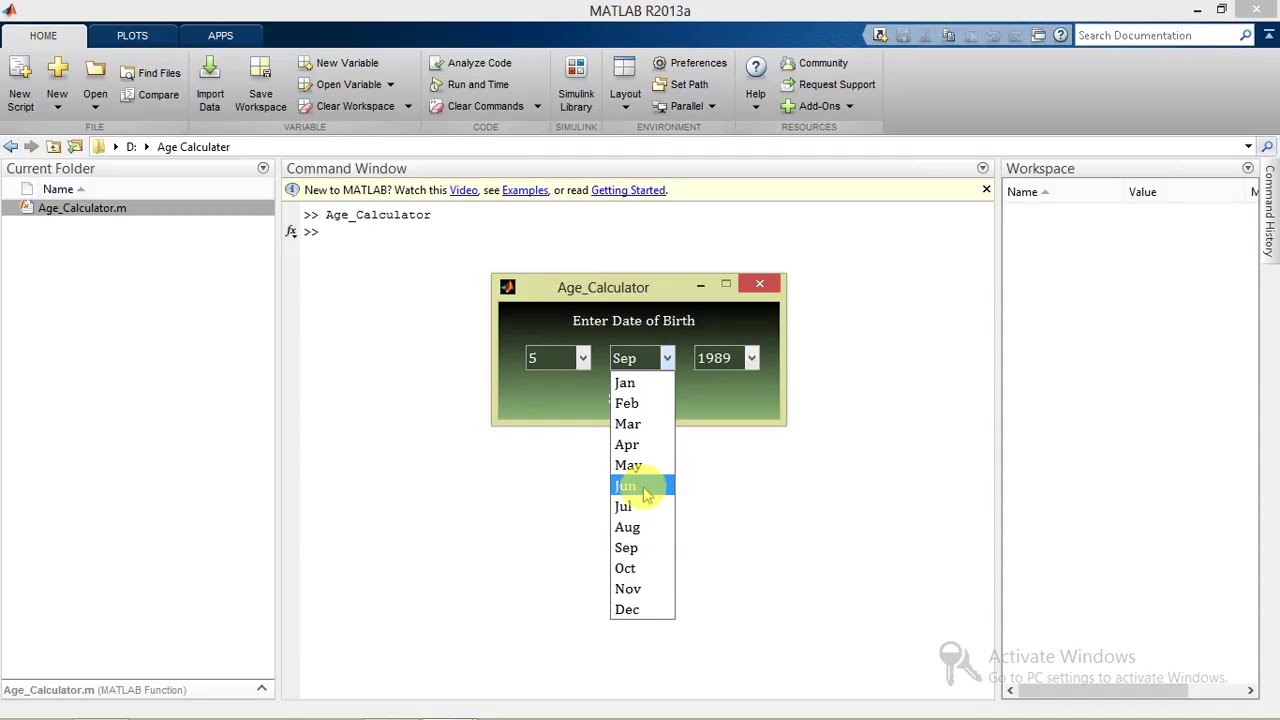The image size is (1280, 720).
Task: Click Save Workspace
Action: click(x=260, y=84)
